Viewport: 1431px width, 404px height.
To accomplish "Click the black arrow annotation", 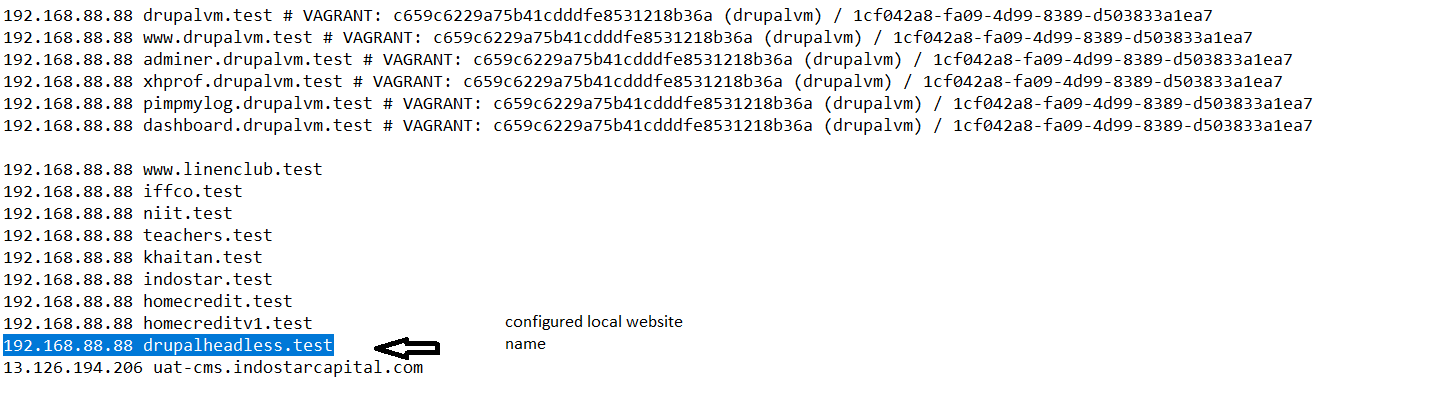I will coord(407,348).
